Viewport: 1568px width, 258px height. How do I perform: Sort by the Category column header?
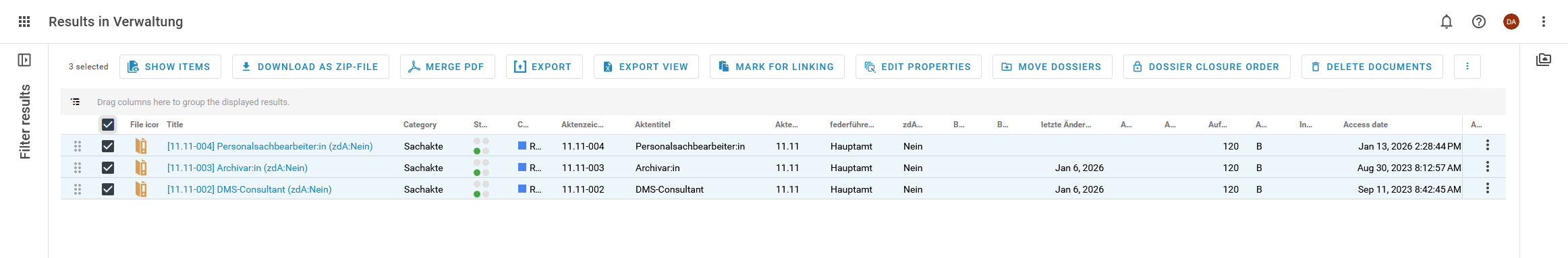(420, 125)
